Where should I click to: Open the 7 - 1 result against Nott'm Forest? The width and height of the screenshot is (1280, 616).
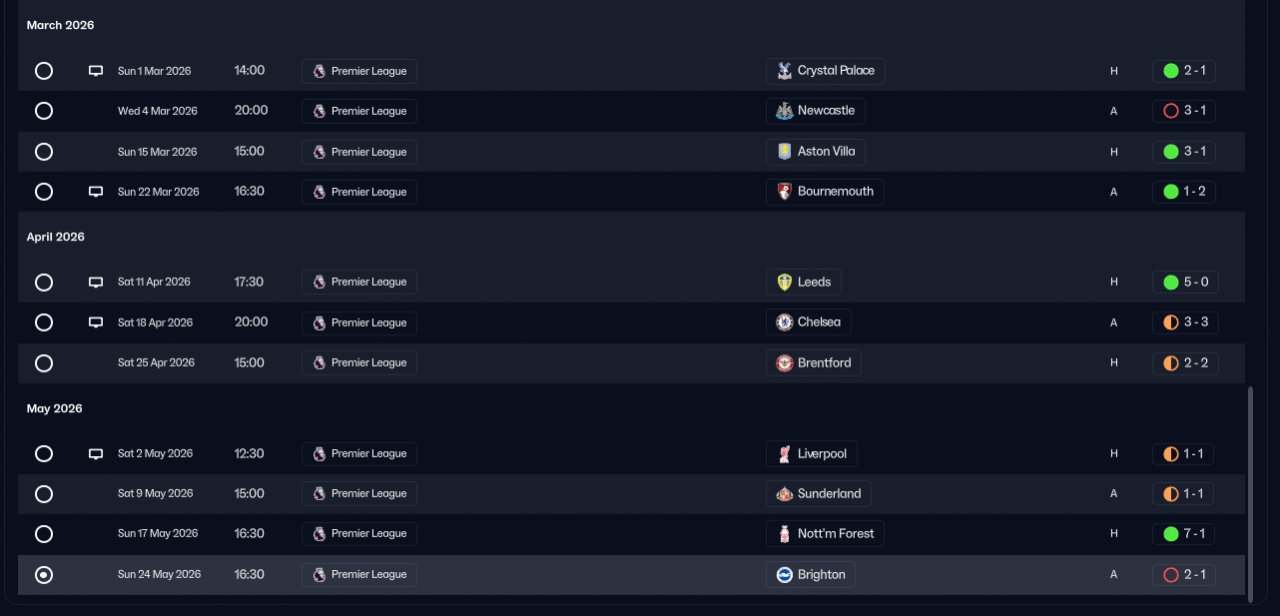pos(1185,534)
